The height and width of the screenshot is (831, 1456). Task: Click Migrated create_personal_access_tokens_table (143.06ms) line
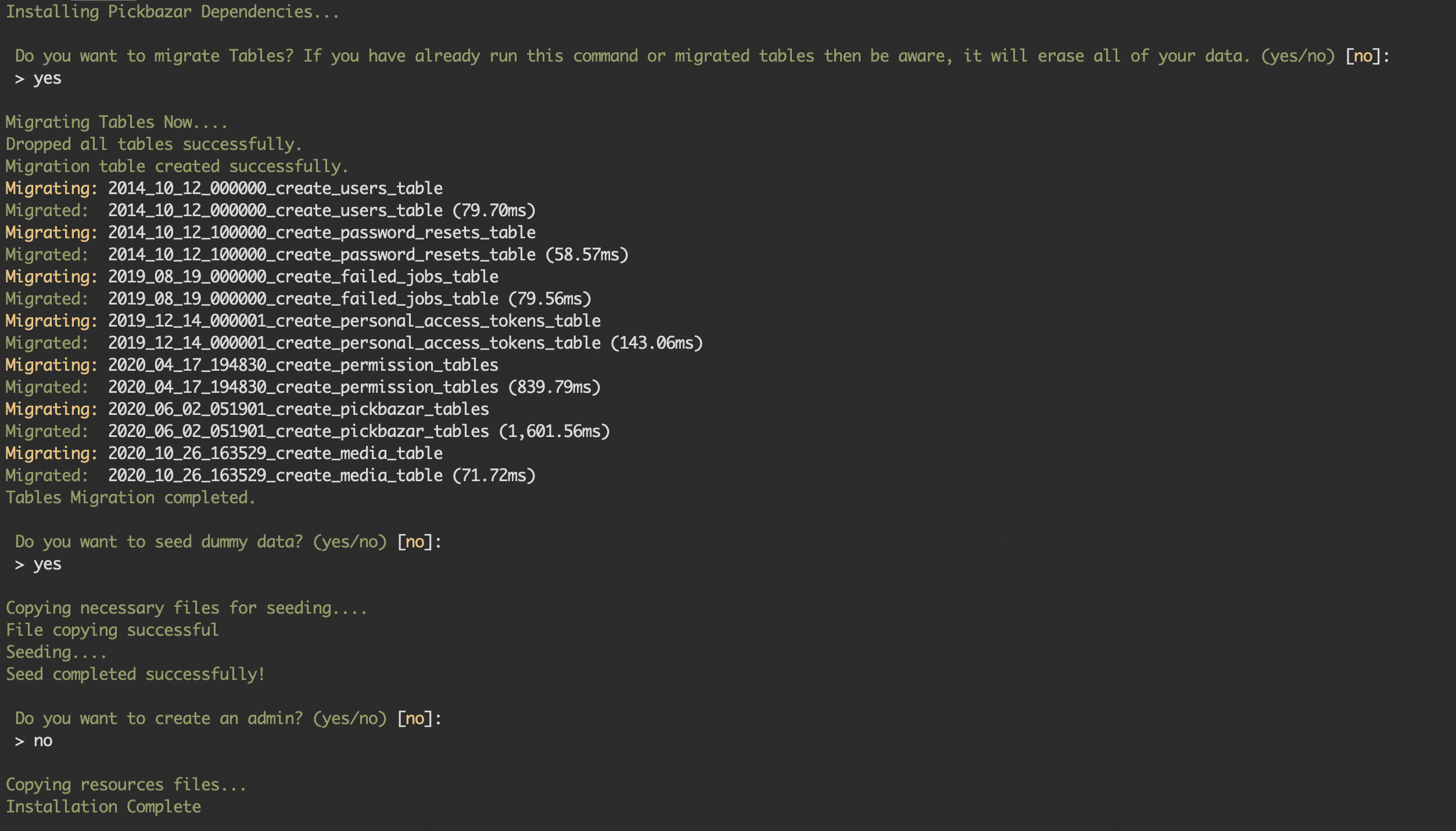(354, 343)
